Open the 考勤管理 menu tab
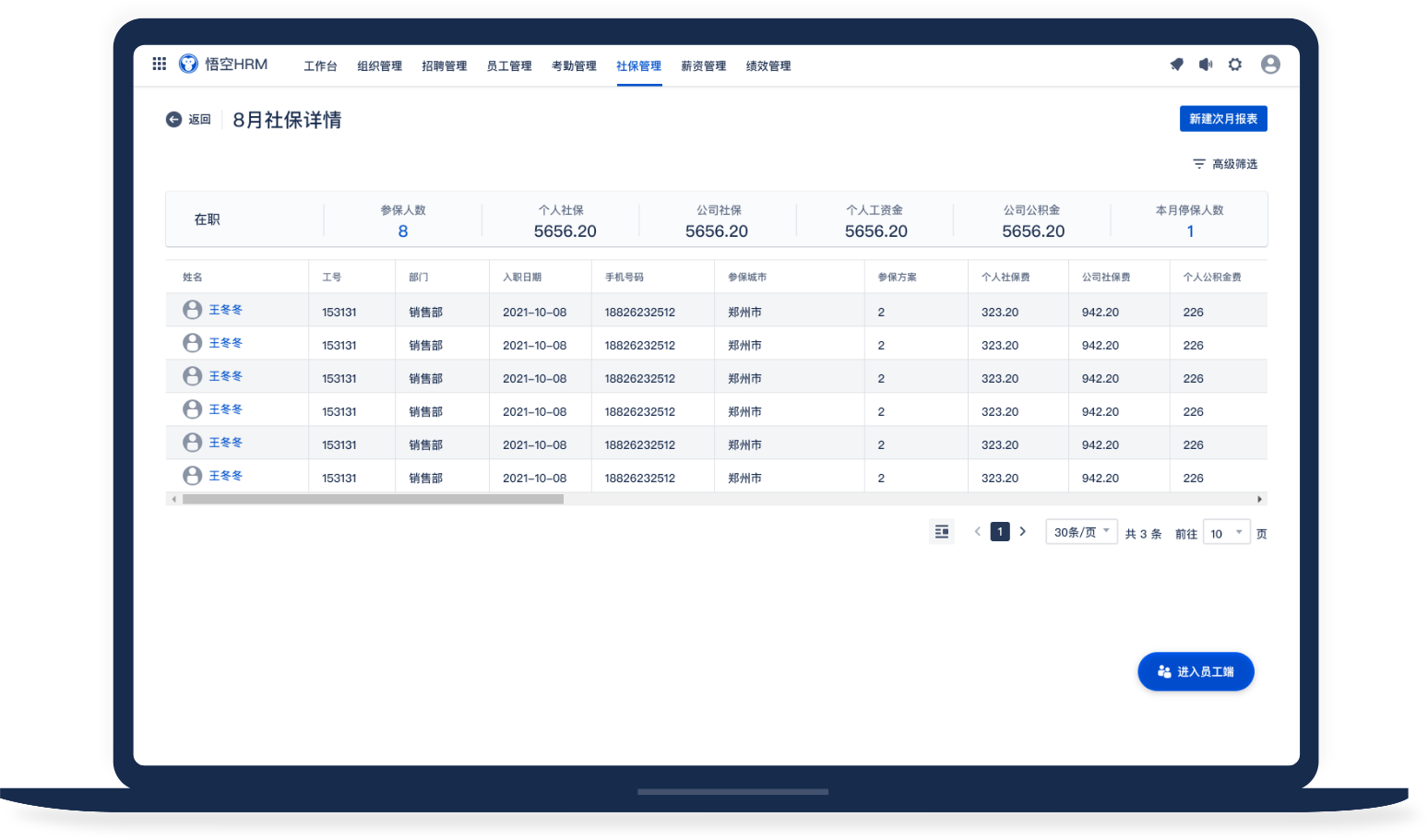 click(574, 66)
